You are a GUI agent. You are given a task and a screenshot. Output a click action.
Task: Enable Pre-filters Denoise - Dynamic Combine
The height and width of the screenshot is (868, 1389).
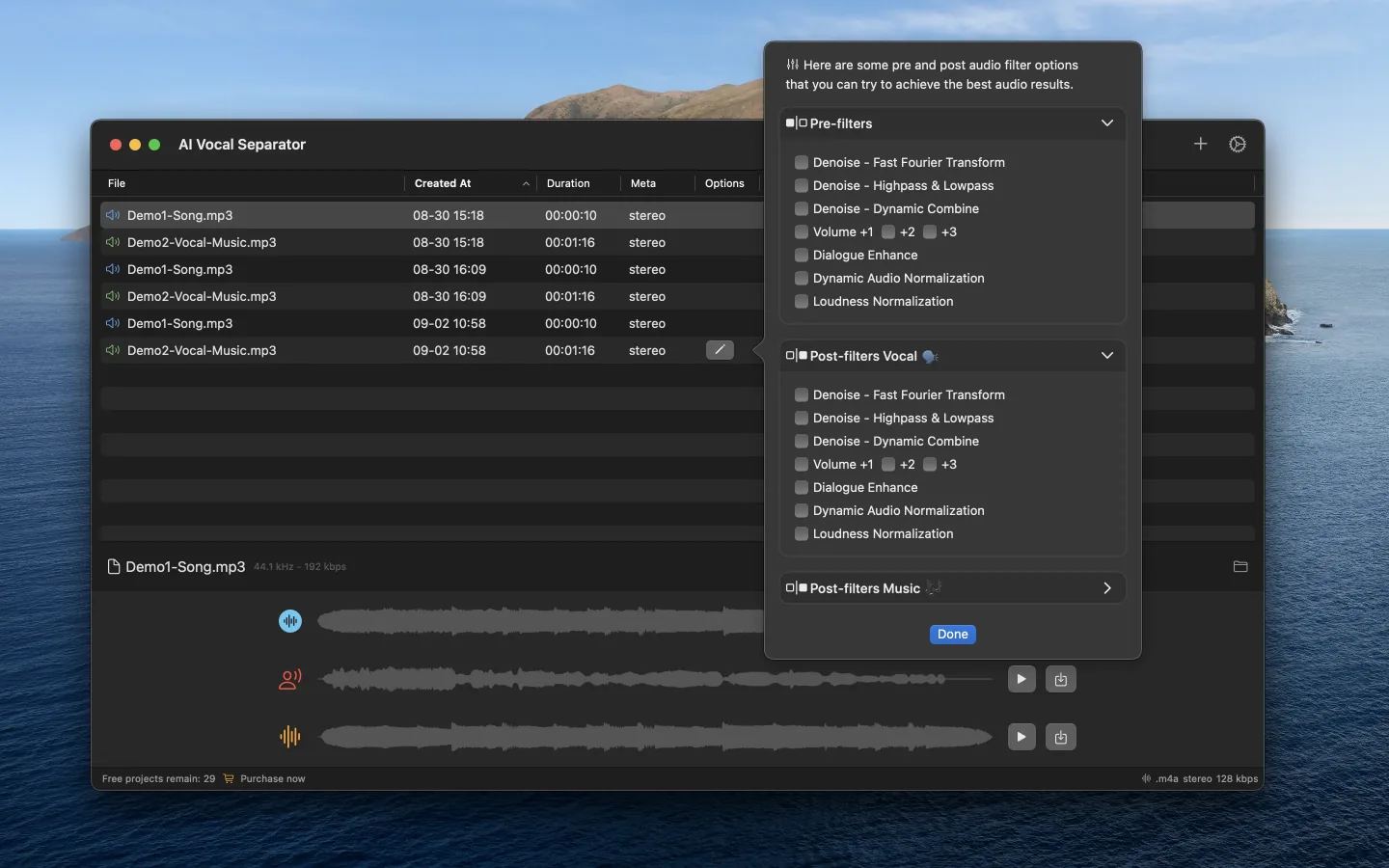[802, 208]
